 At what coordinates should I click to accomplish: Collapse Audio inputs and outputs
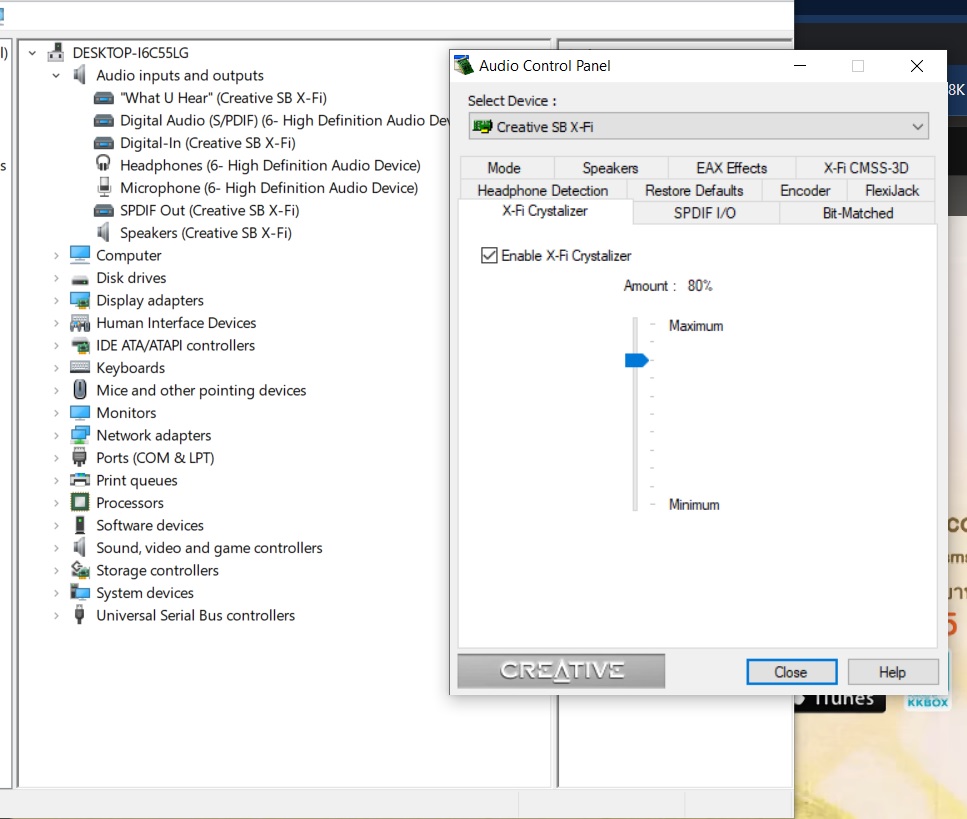56,75
